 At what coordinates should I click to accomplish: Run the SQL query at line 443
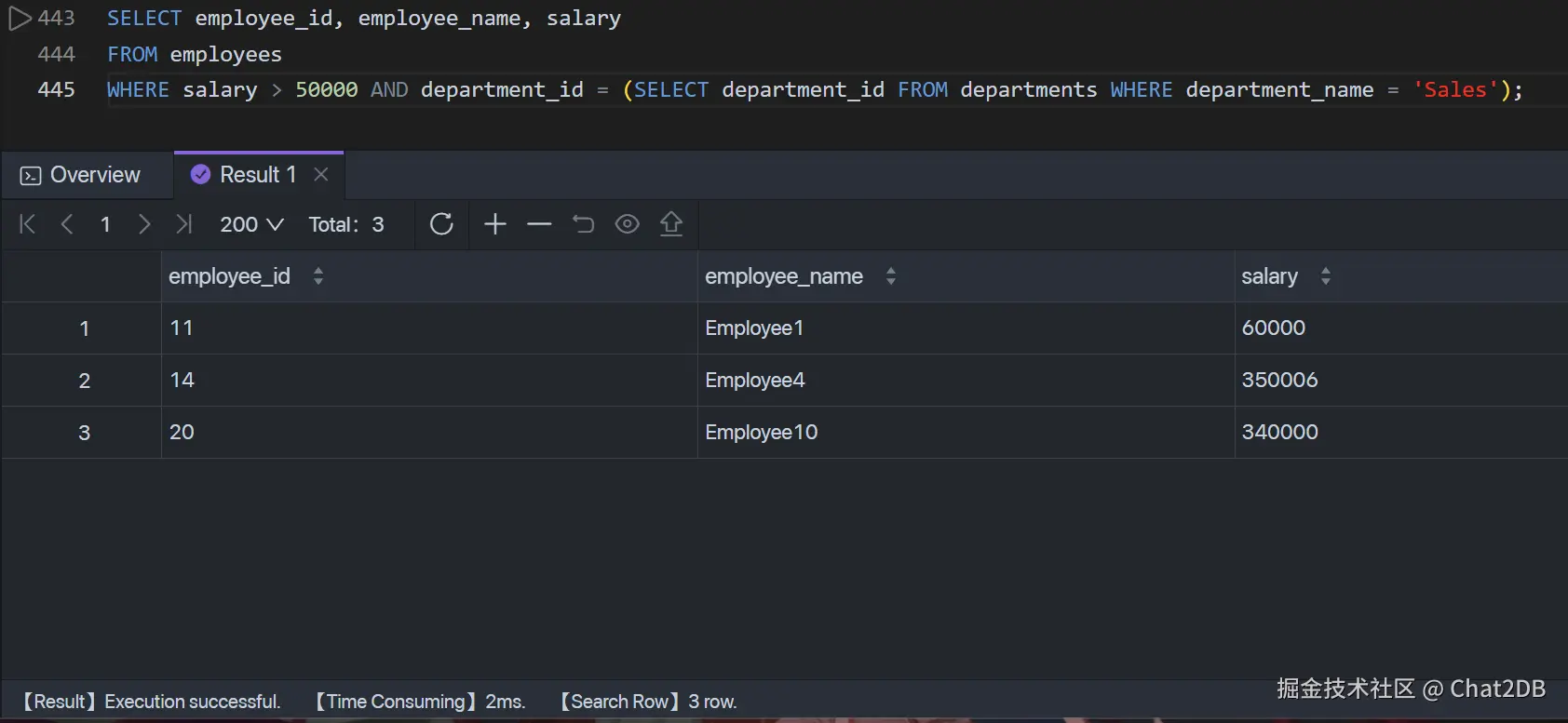tap(20, 18)
